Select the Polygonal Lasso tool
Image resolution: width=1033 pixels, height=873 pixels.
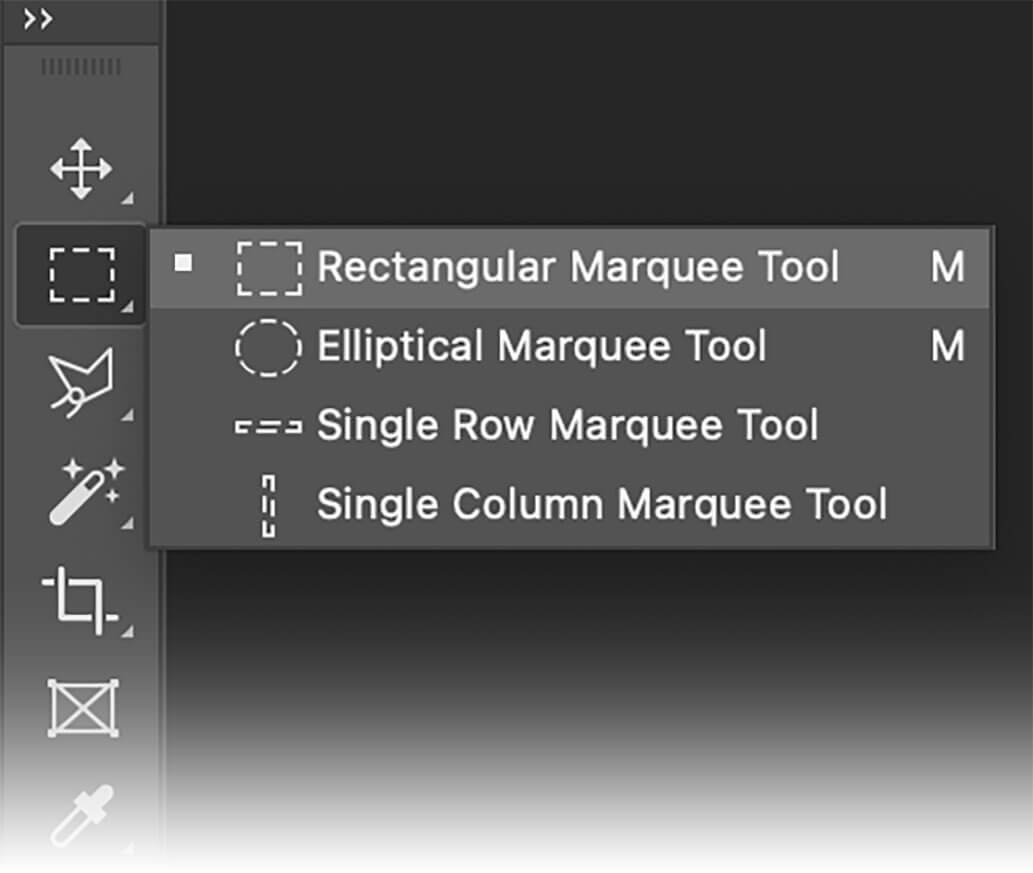tap(81, 381)
